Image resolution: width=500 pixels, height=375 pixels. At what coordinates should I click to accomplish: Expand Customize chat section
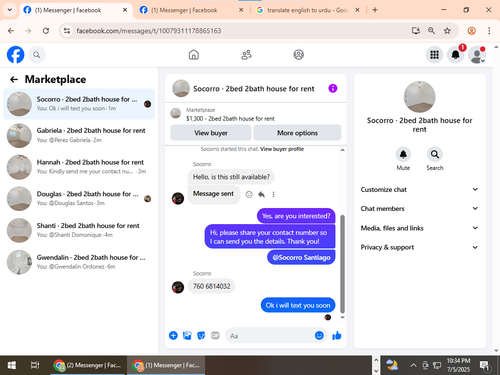pyautogui.click(x=419, y=189)
